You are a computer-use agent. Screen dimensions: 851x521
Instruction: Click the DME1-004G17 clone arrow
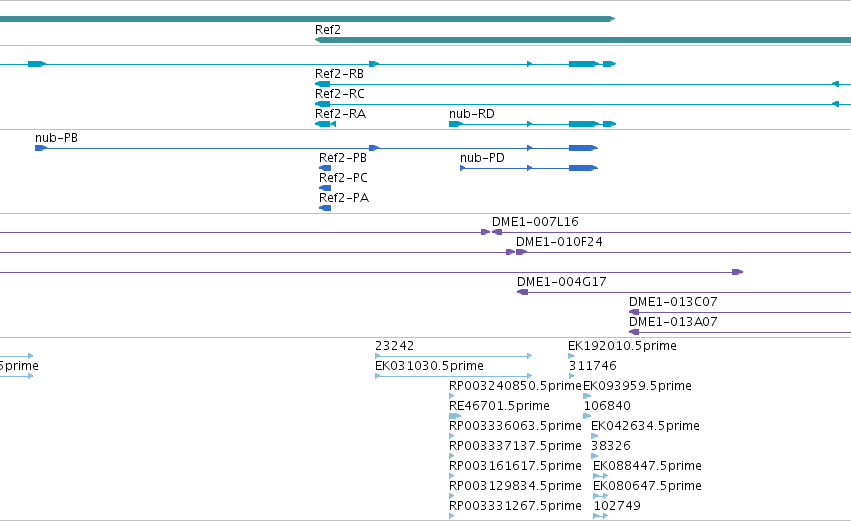point(523,293)
